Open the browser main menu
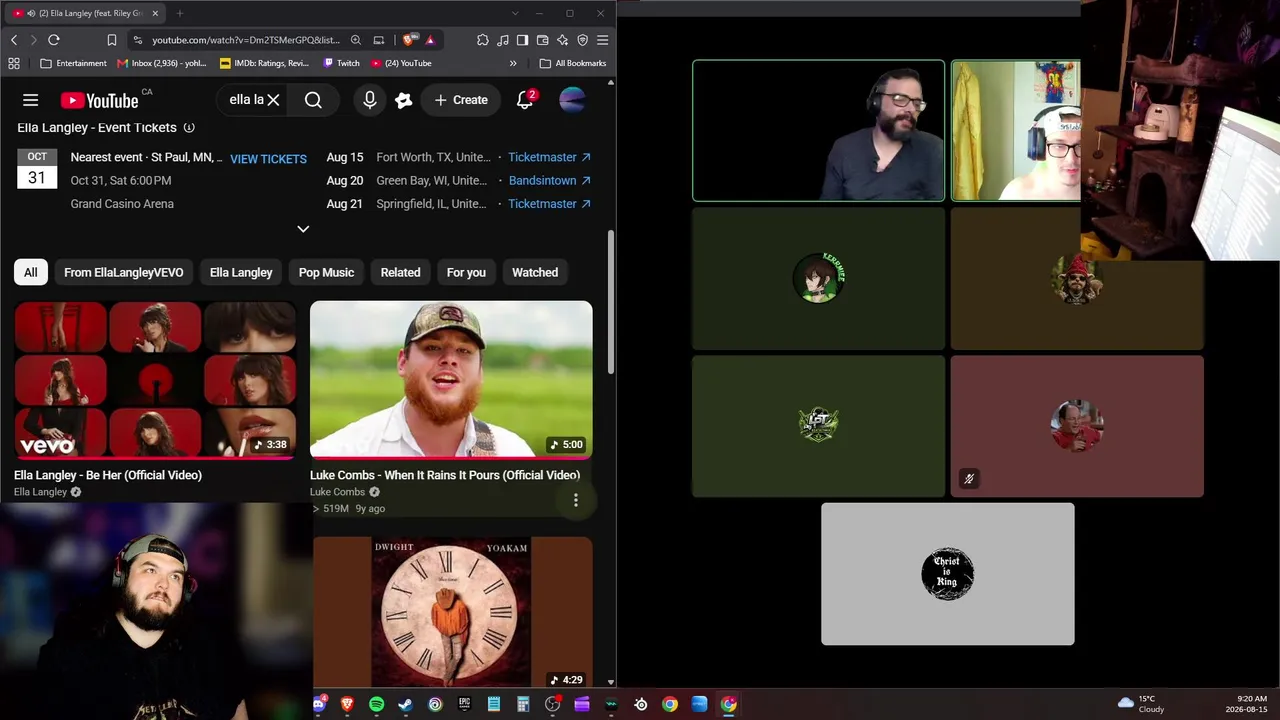This screenshot has height=720, width=1280. 603,40
